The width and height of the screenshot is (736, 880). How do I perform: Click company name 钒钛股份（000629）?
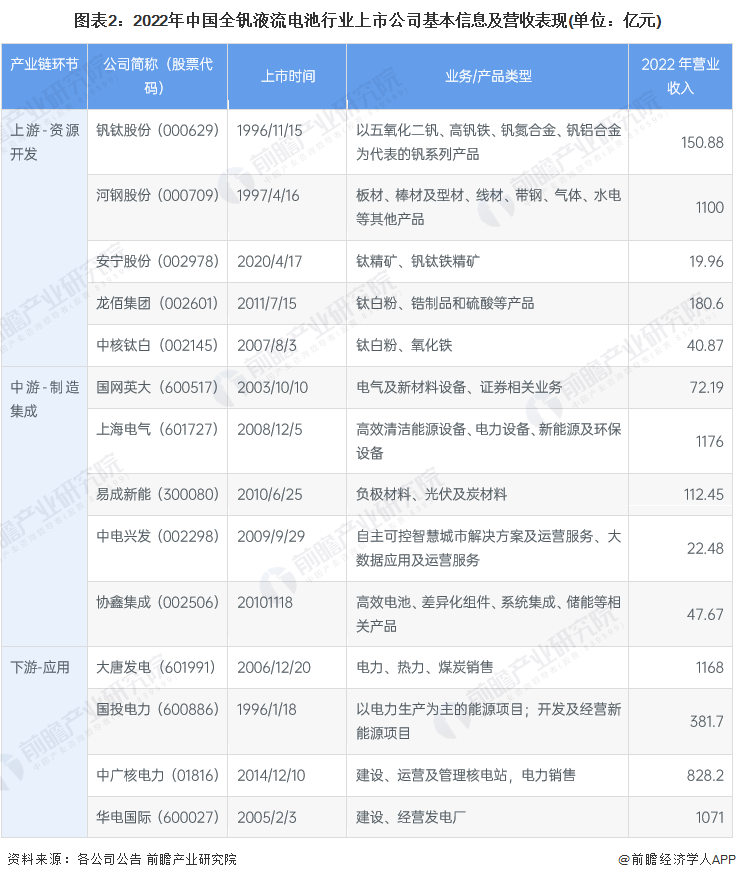(x=157, y=130)
